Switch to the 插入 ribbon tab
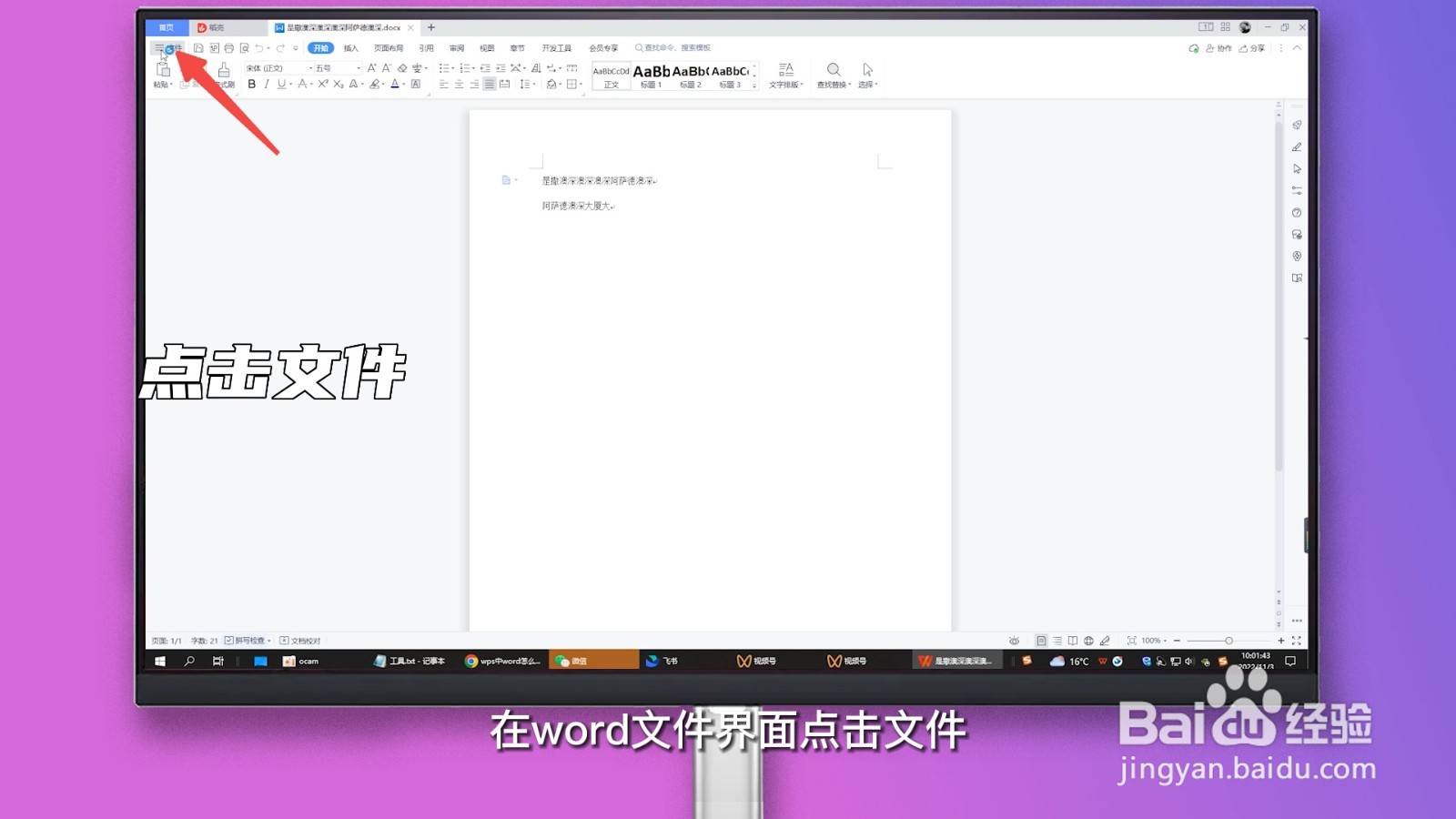Image resolution: width=1456 pixels, height=819 pixels. [x=350, y=47]
